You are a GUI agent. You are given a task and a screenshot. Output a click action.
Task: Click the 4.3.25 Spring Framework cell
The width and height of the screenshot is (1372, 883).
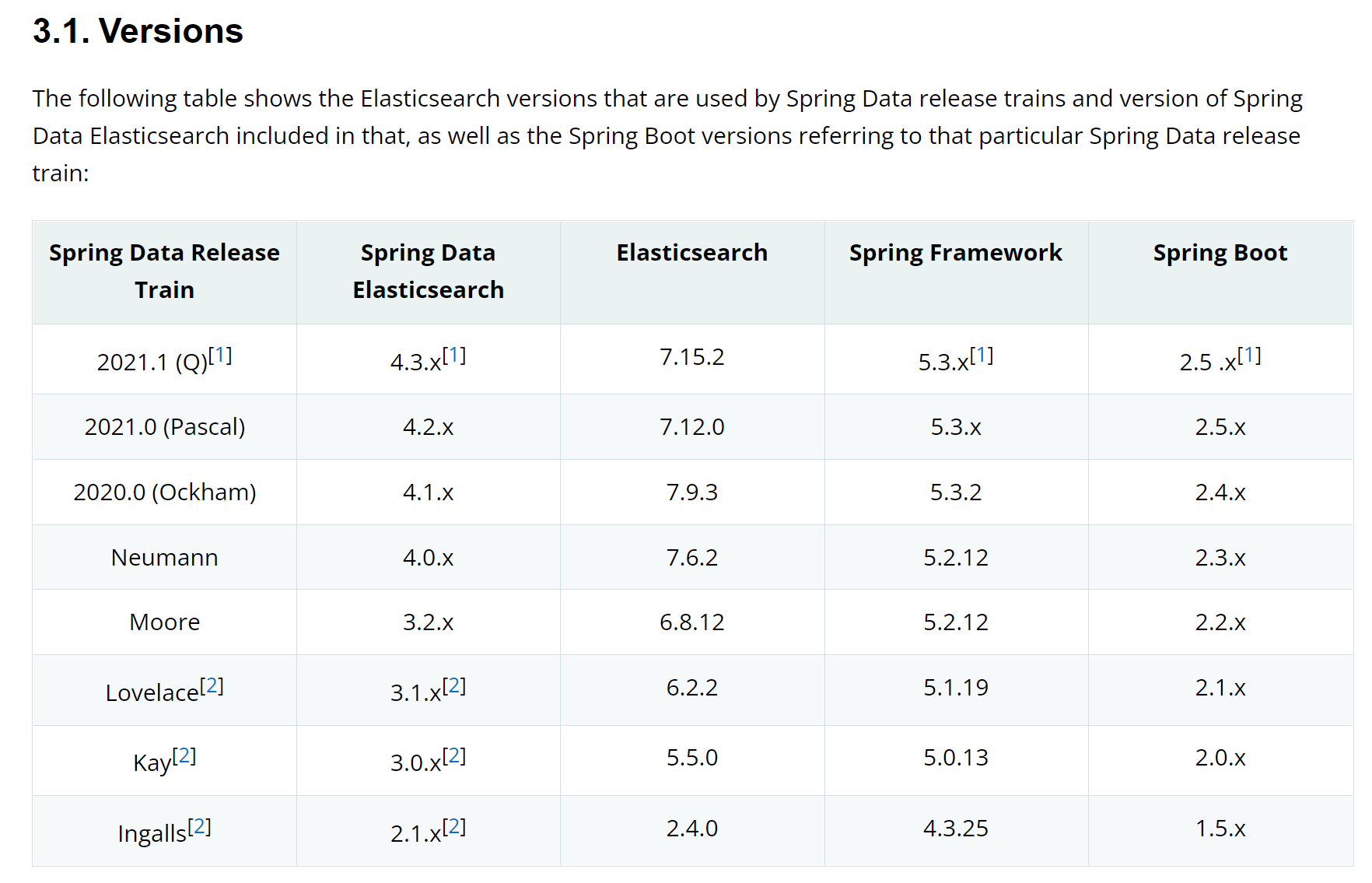pos(955,829)
